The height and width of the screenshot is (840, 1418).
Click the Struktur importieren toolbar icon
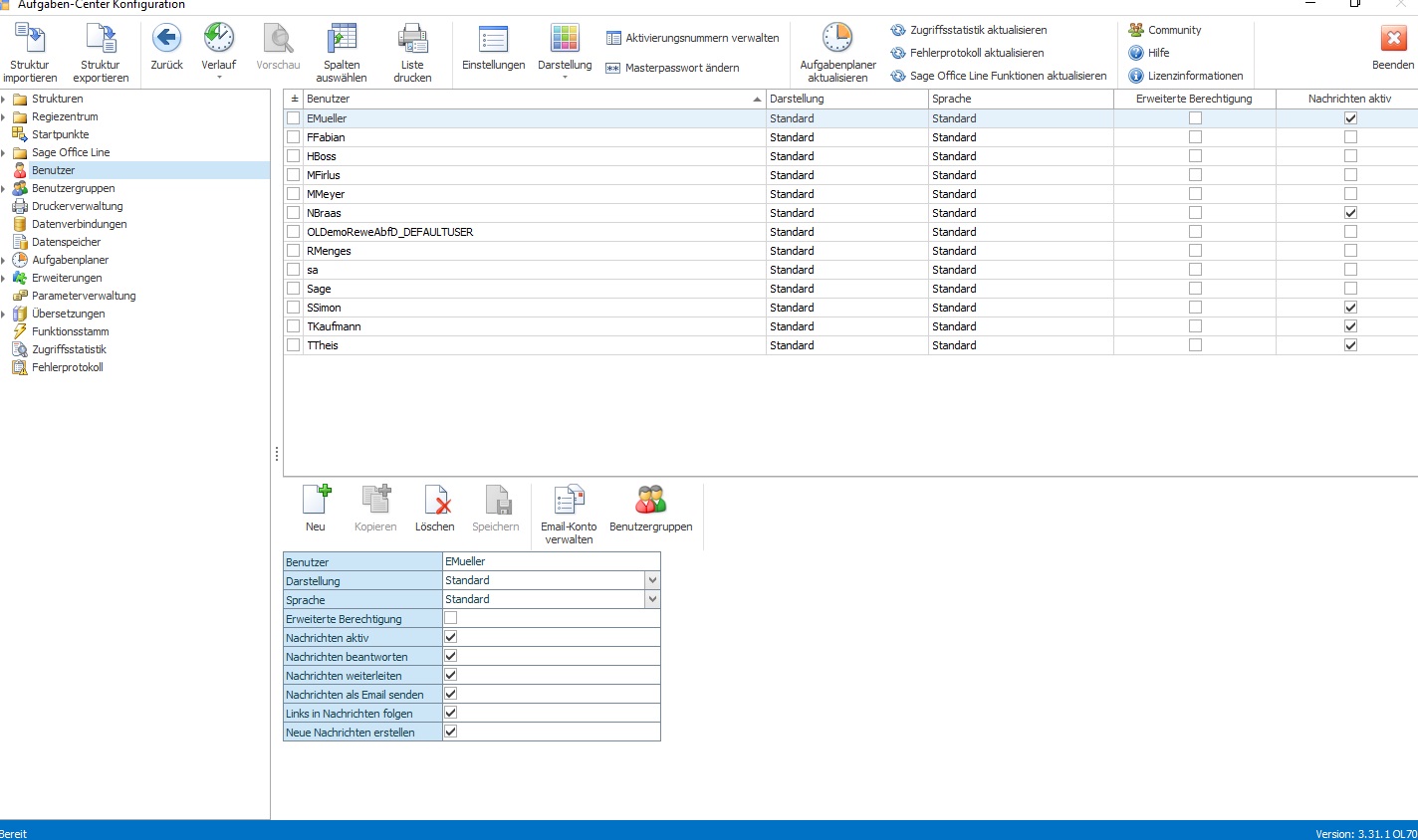(x=30, y=40)
